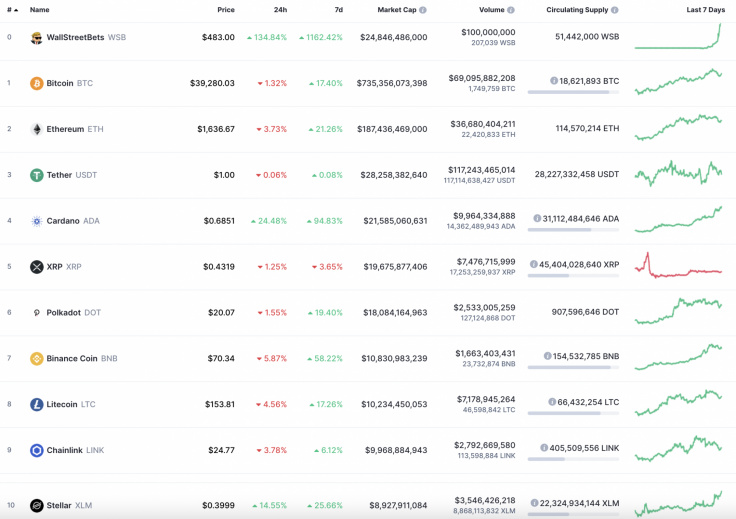
Task: Open the Tether 7-day sparkline chart
Action: click(678, 173)
